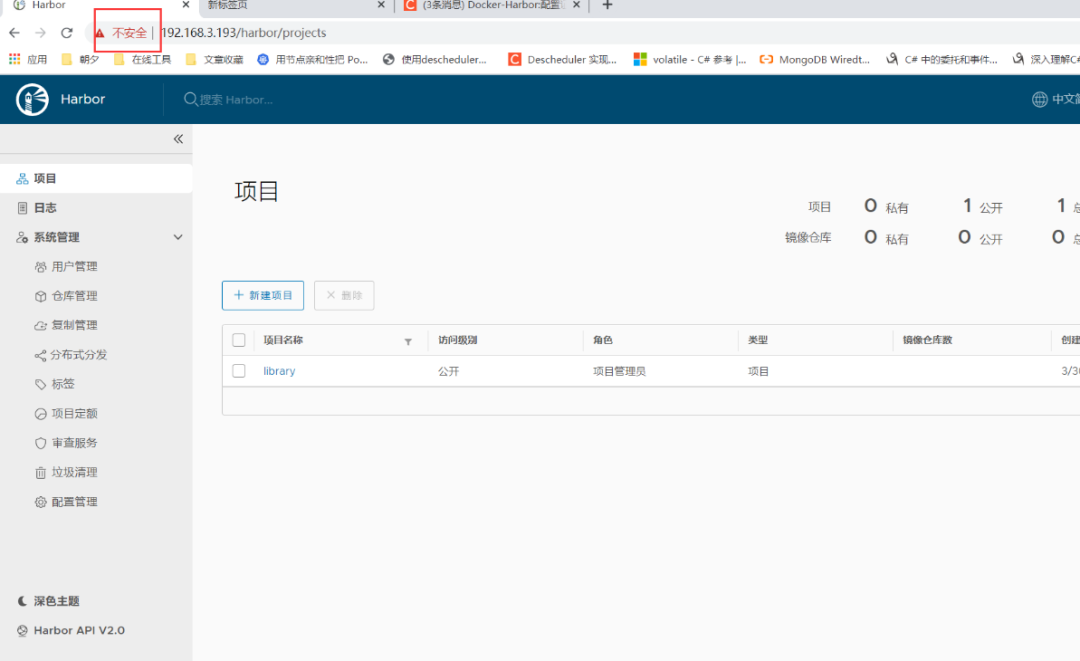
Task: Switch to dark theme (深色主题)
Action: point(56,601)
